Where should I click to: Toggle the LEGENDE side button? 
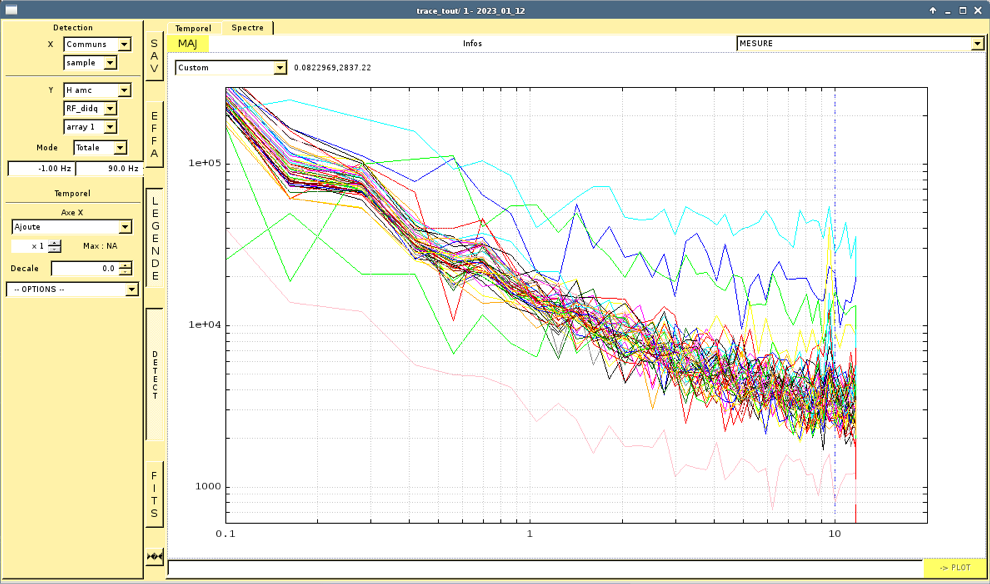click(155, 238)
